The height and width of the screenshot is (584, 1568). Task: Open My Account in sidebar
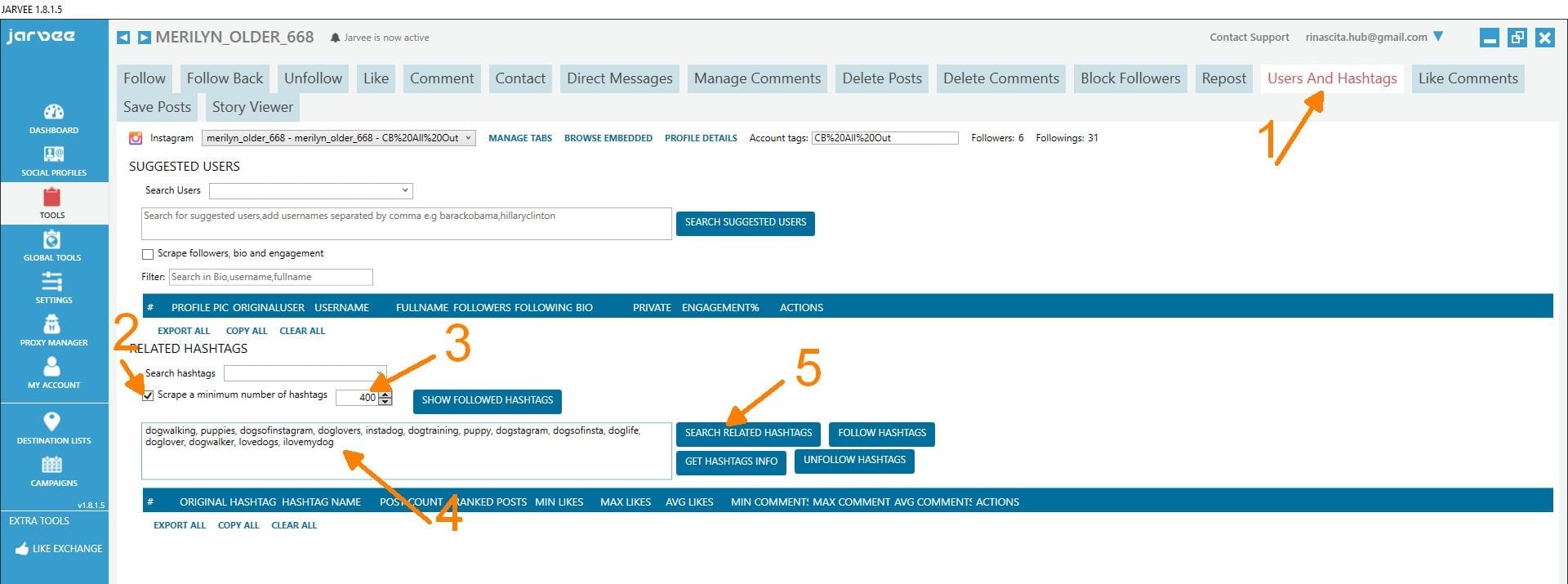[x=53, y=373]
